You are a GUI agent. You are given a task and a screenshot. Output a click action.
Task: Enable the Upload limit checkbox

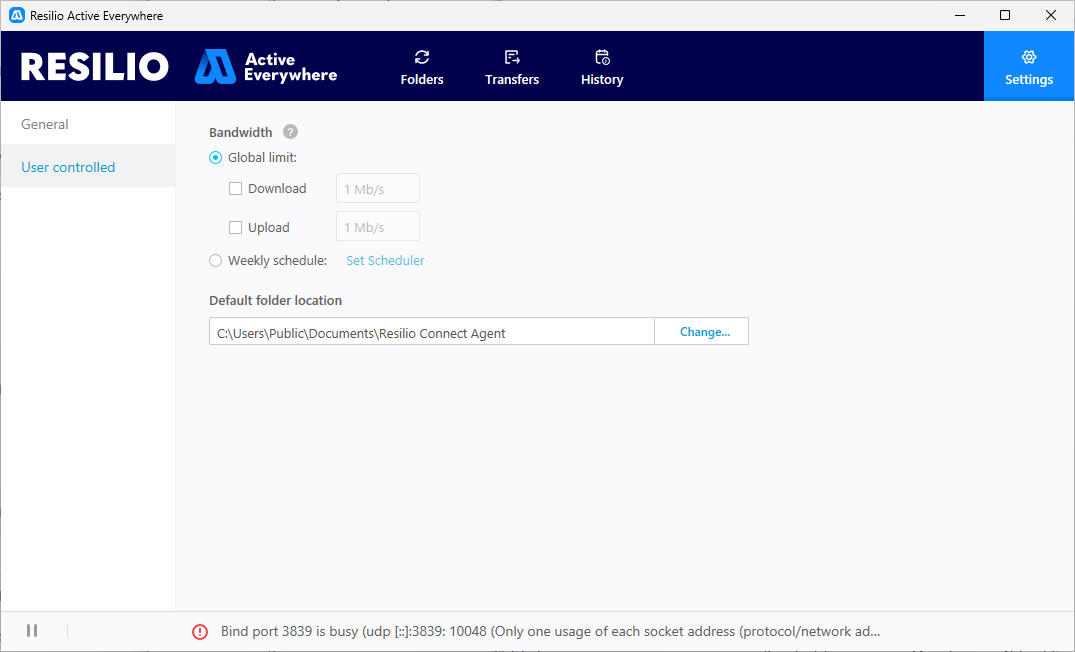point(236,227)
